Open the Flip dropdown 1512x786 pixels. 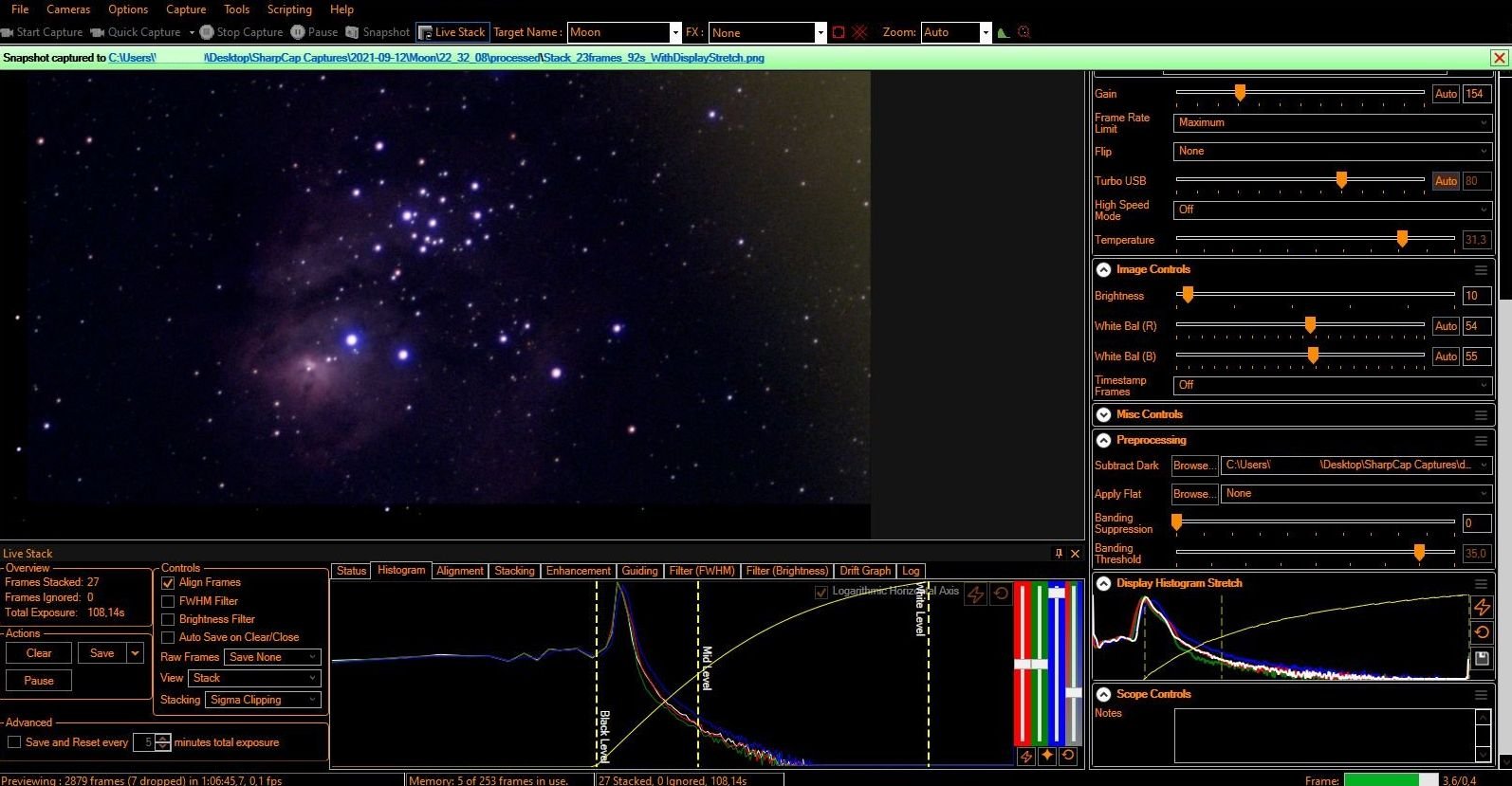click(x=1333, y=151)
